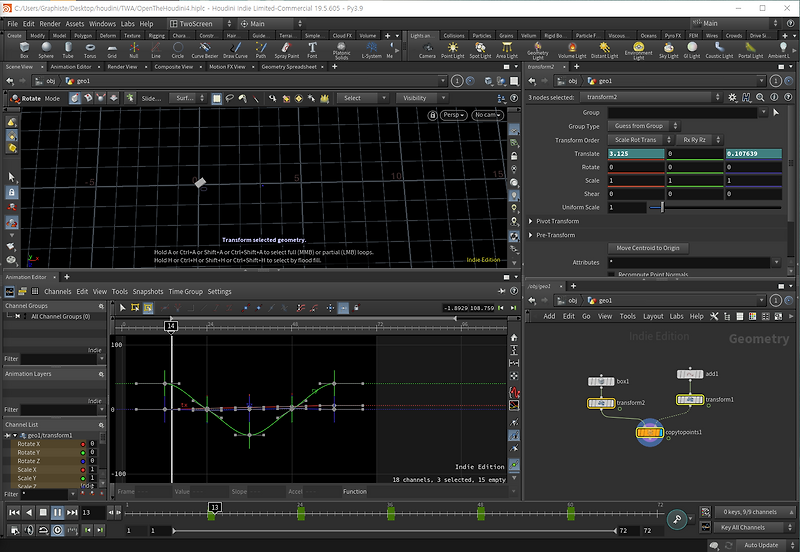The image size is (800, 552).
Task: Select the Torus shelf tool
Action: point(91,50)
